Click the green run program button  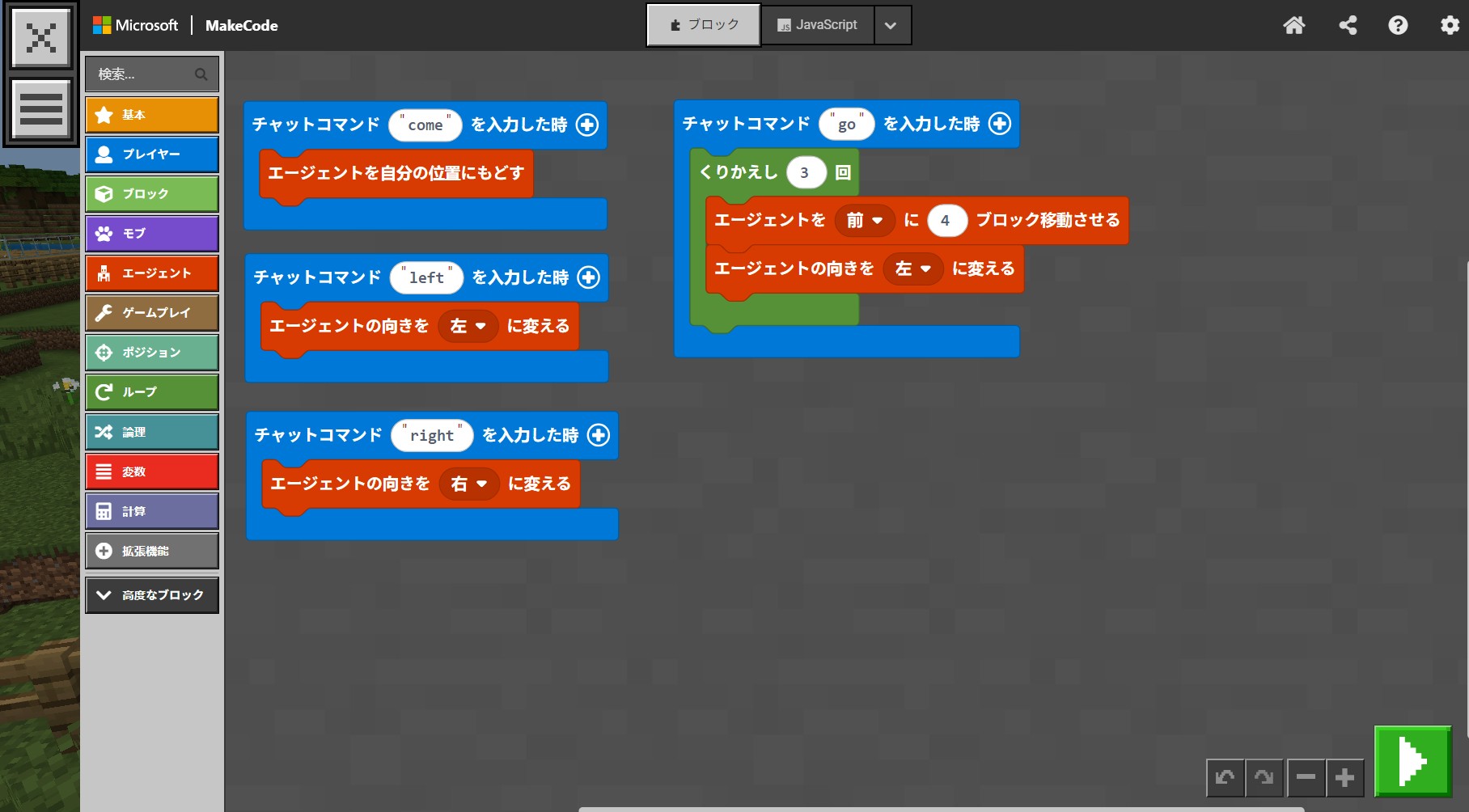(x=1413, y=761)
